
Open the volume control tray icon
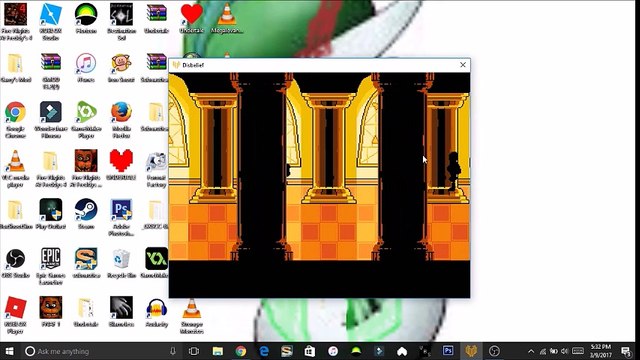point(565,351)
